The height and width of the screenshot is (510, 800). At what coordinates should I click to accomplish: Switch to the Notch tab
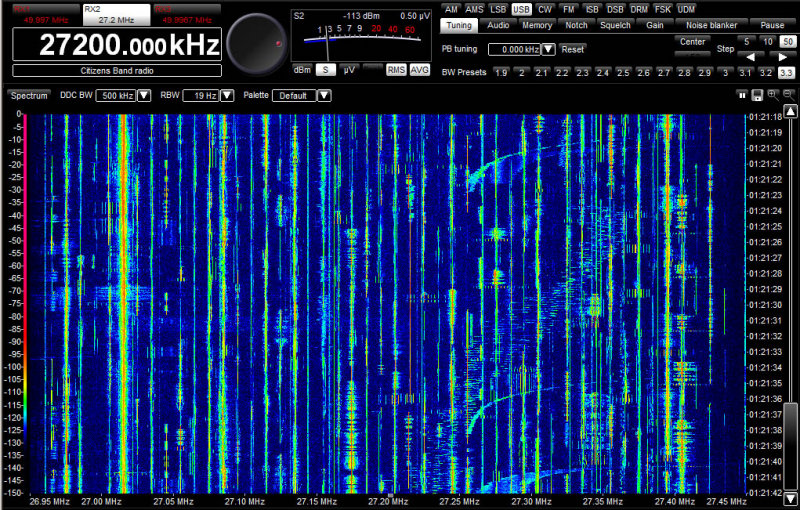coord(576,25)
